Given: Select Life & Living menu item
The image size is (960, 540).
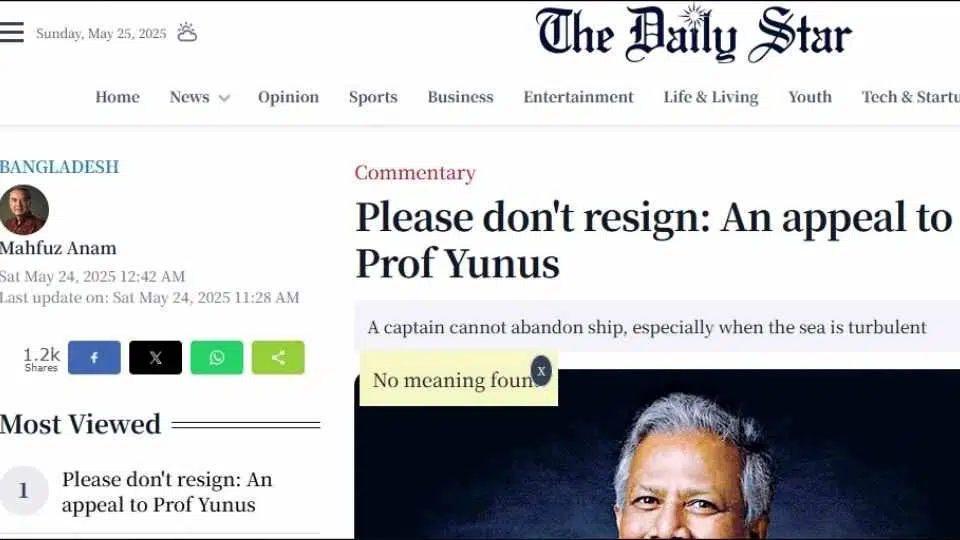Looking at the screenshot, I should pyautogui.click(x=711, y=97).
